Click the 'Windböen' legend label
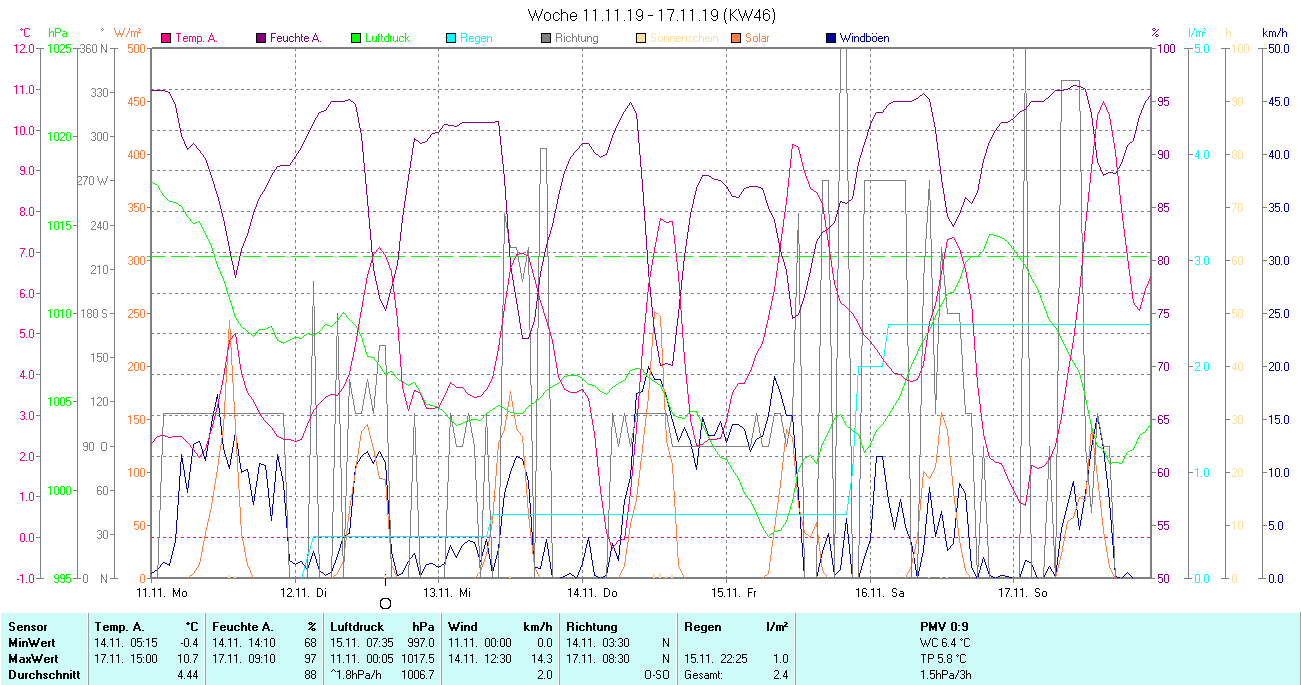Viewport: 1301px width, 685px height. (x=865, y=38)
